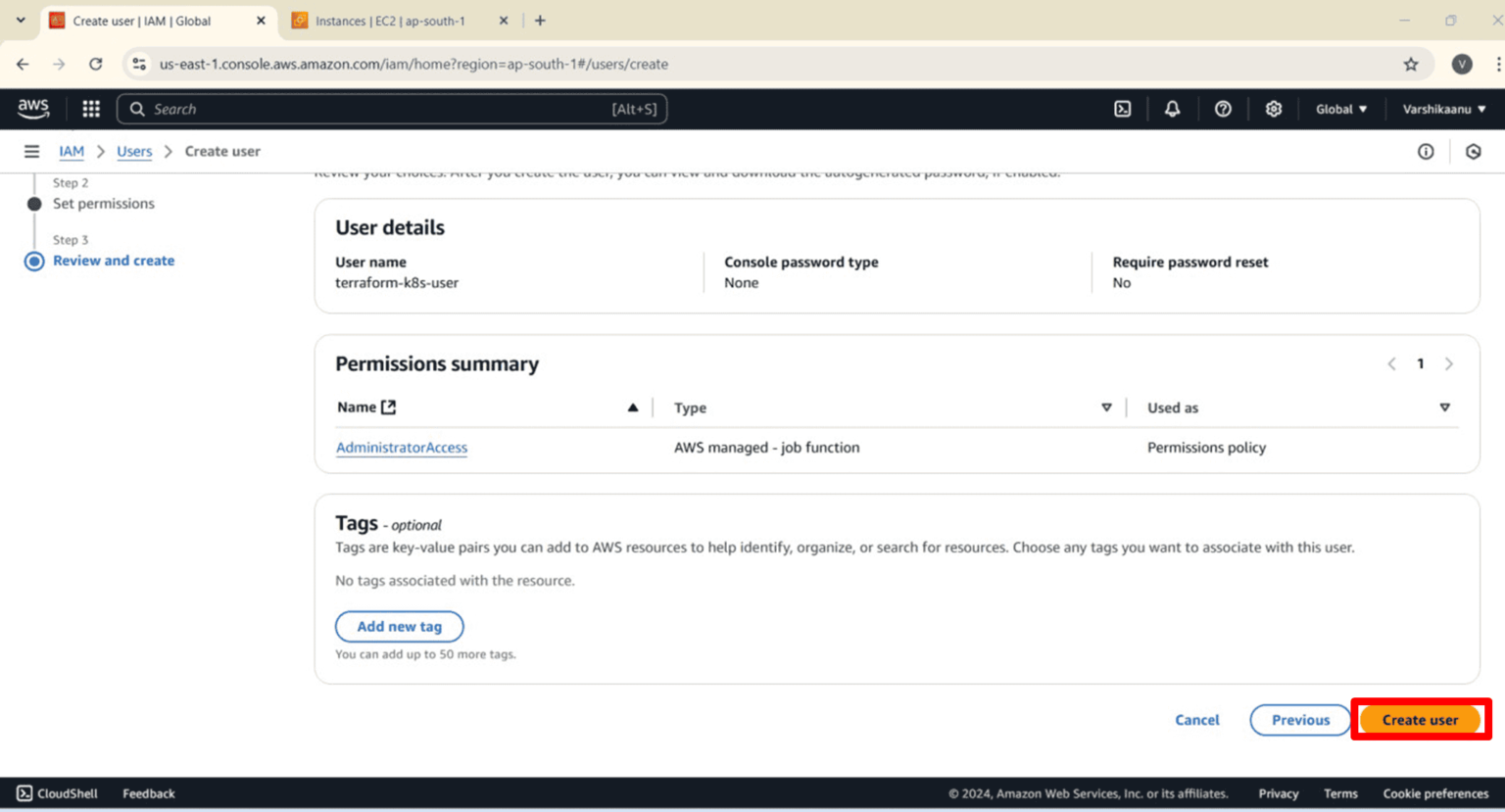Click the Add new tag button

(399, 626)
